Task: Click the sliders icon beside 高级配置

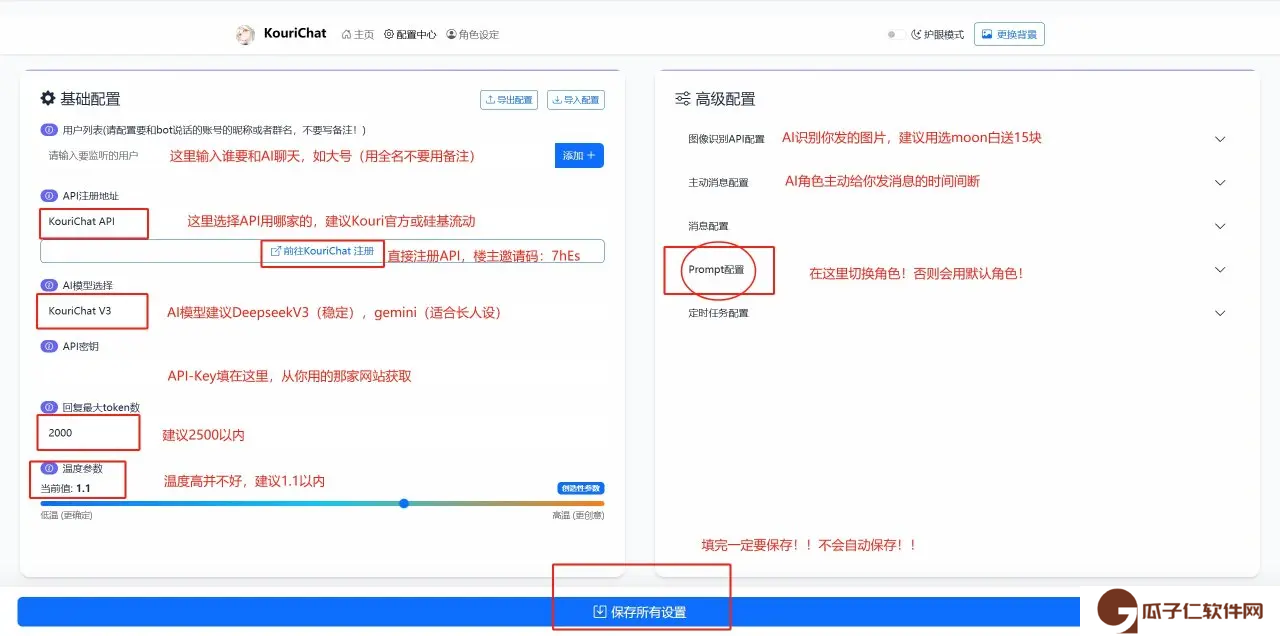Action: 683,99
